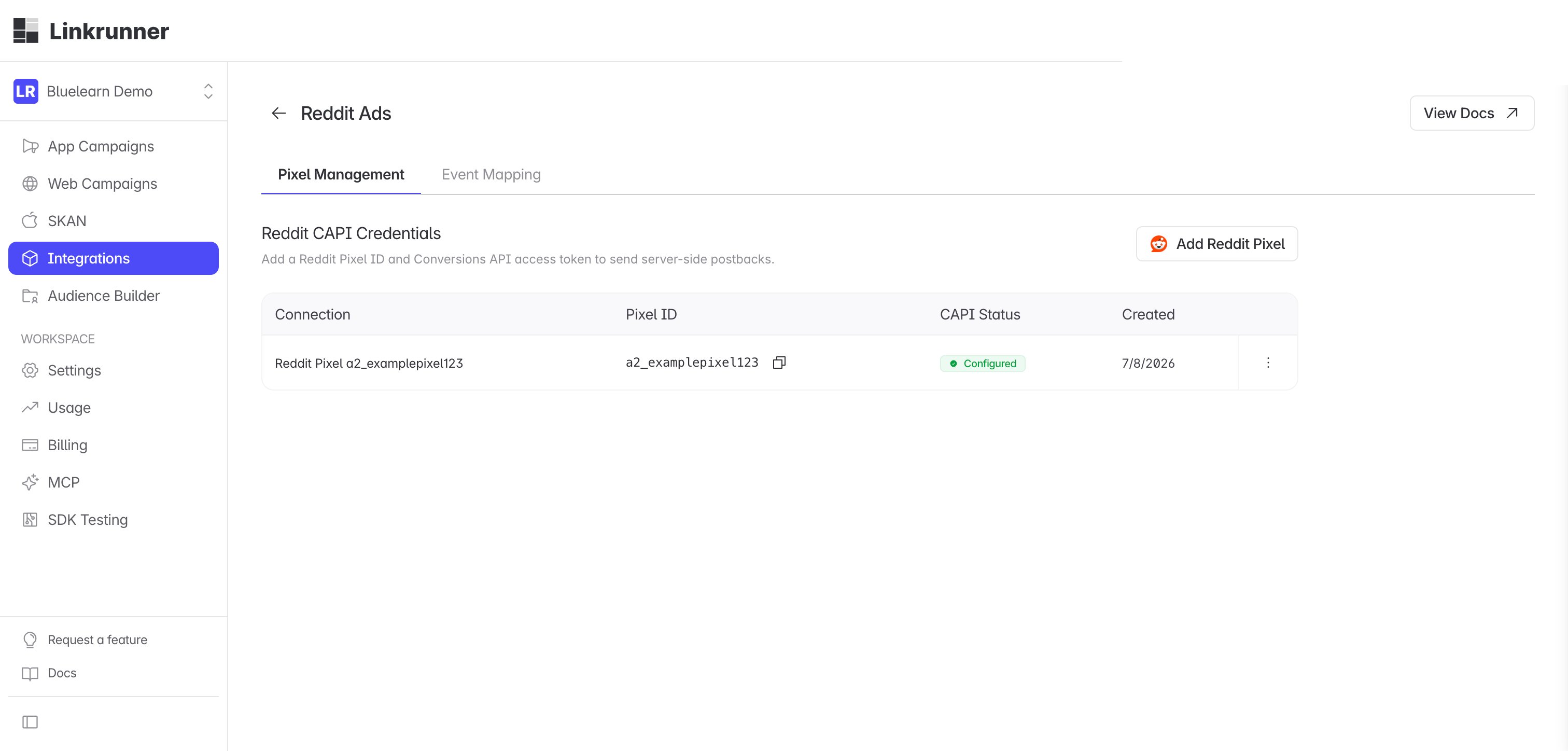This screenshot has height=751, width=1568.
Task: Click the CAPI Status column header
Action: [980, 314]
